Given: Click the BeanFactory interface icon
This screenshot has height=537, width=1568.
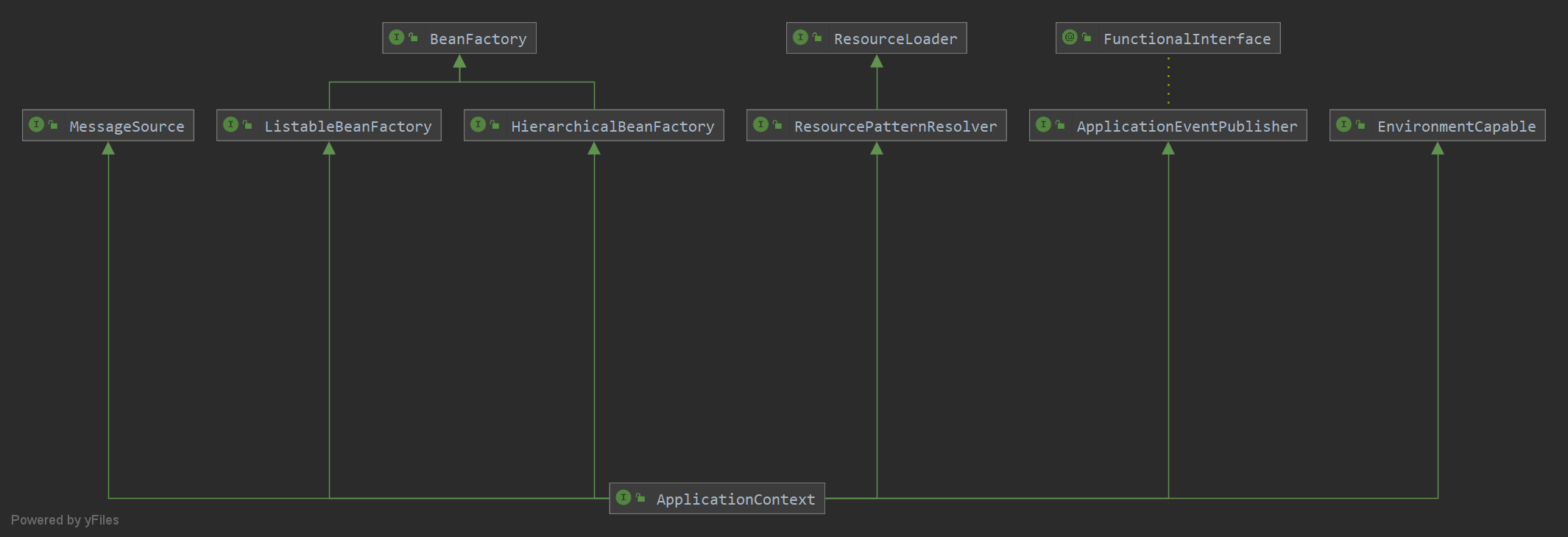Looking at the screenshot, I should click(x=397, y=37).
